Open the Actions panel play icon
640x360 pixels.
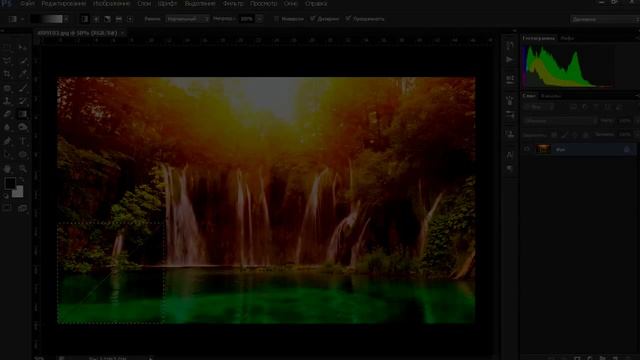point(509,60)
